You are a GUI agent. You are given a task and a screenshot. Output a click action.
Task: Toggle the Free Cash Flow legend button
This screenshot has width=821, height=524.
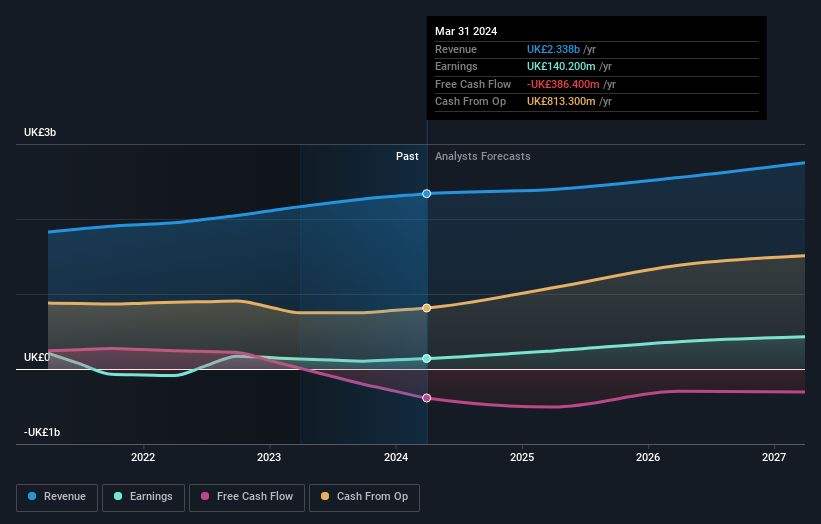click(x=247, y=497)
